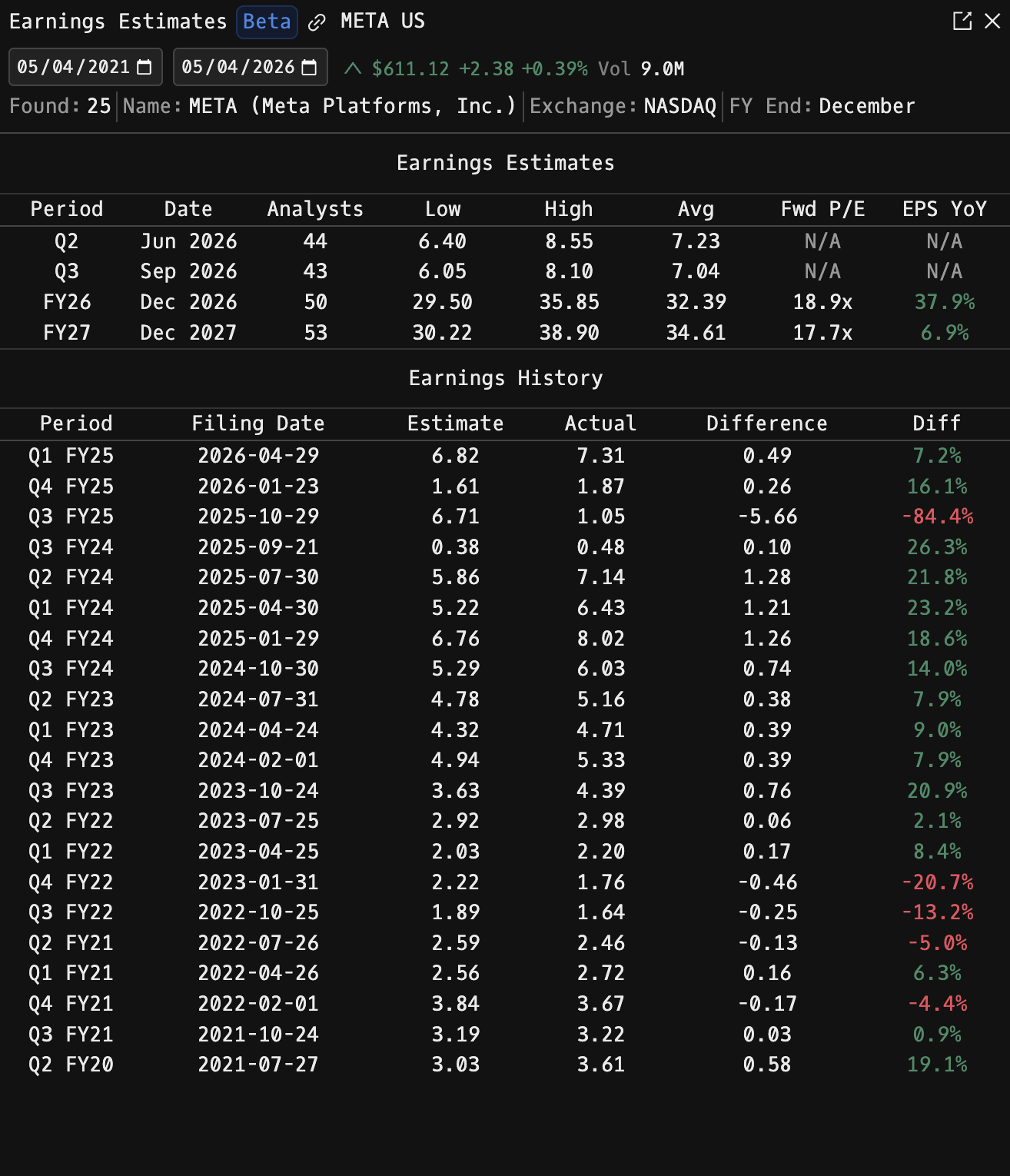Click the 2.20 actual value
1010x1176 pixels.
coord(601,852)
